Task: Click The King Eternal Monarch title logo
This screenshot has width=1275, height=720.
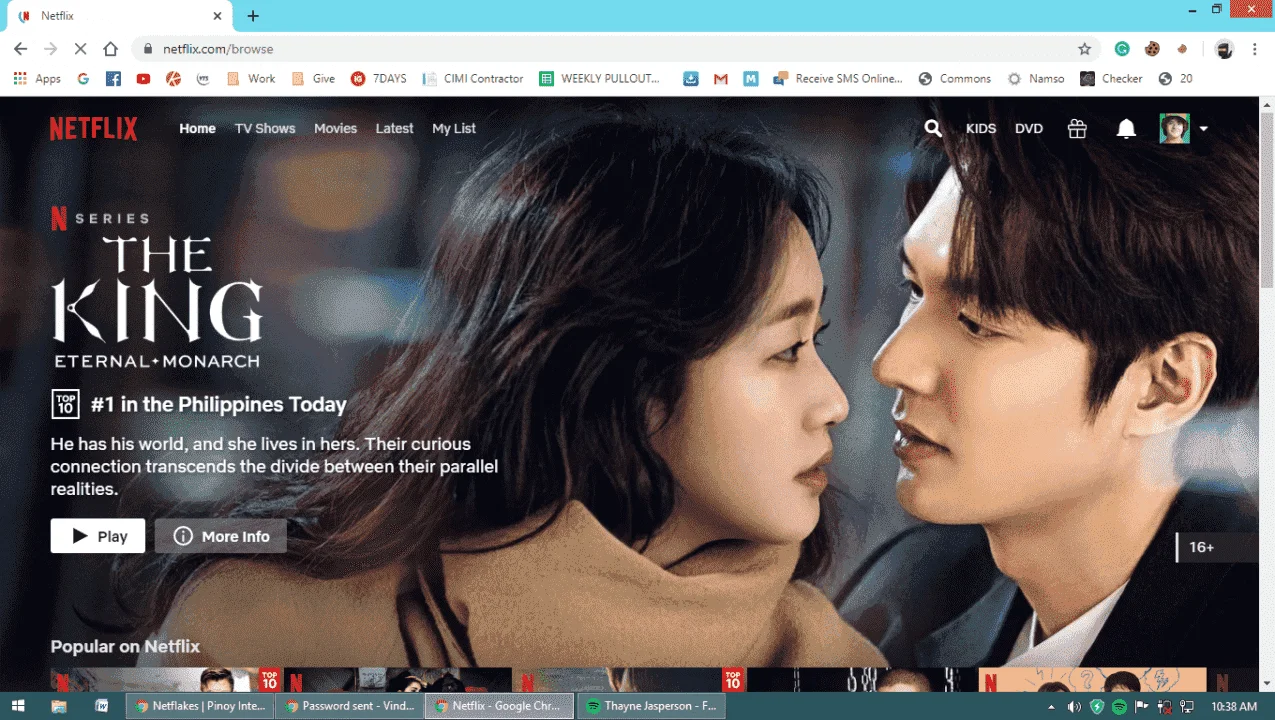Action: pos(157,302)
